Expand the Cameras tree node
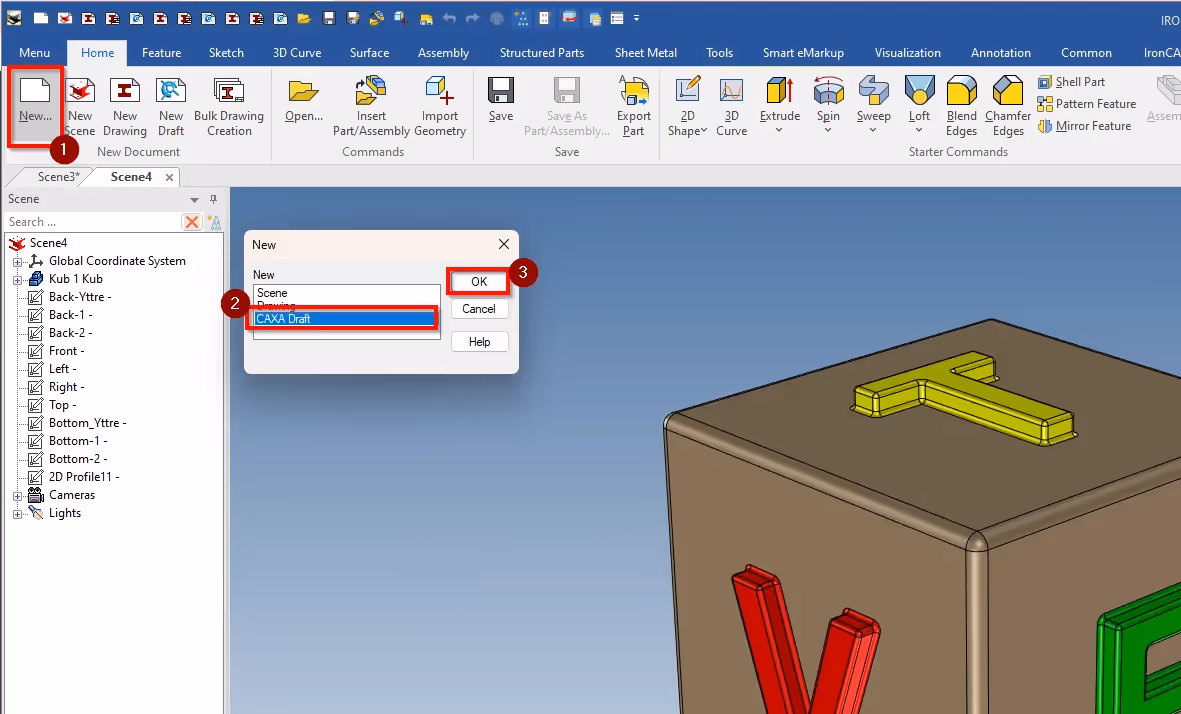Image resolution: width=1181 pixels, height=714 pixels. [x=16, y=494]
